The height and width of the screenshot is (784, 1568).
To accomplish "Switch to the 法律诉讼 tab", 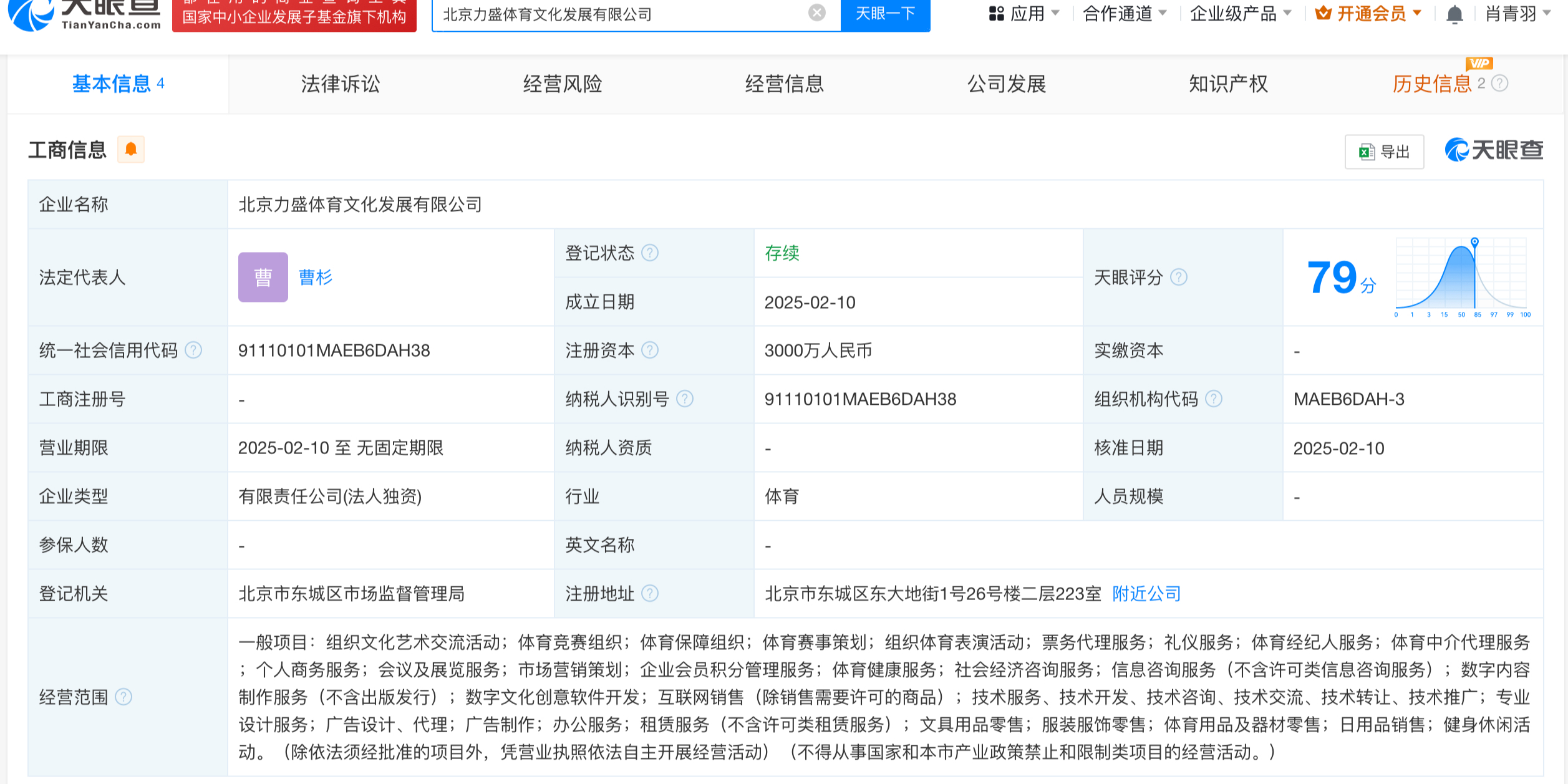I will [340, 84].
